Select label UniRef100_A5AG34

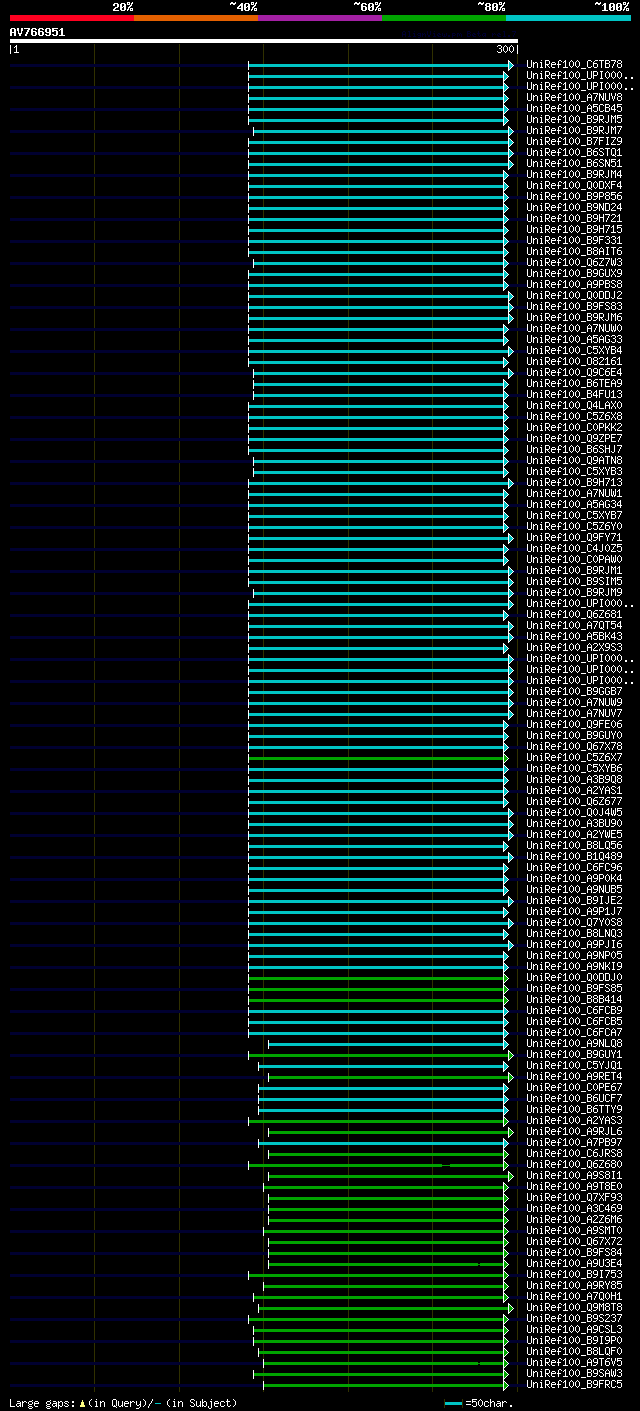click(x=574, y=505)
